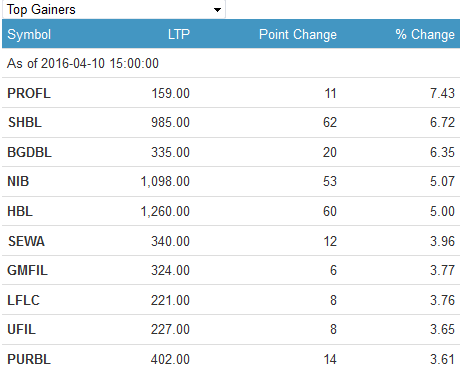Open the Top Gainers dropdown
Viewport: 462px width, 373px height.
click(114, 9)
